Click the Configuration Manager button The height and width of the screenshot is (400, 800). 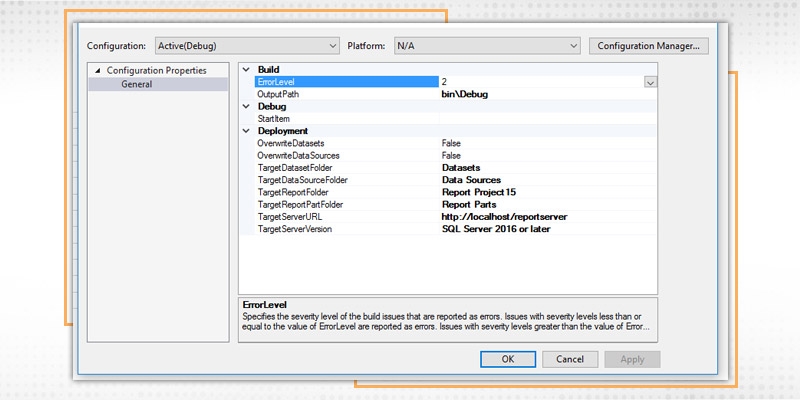pyautogui.click(x=649, y=46)
